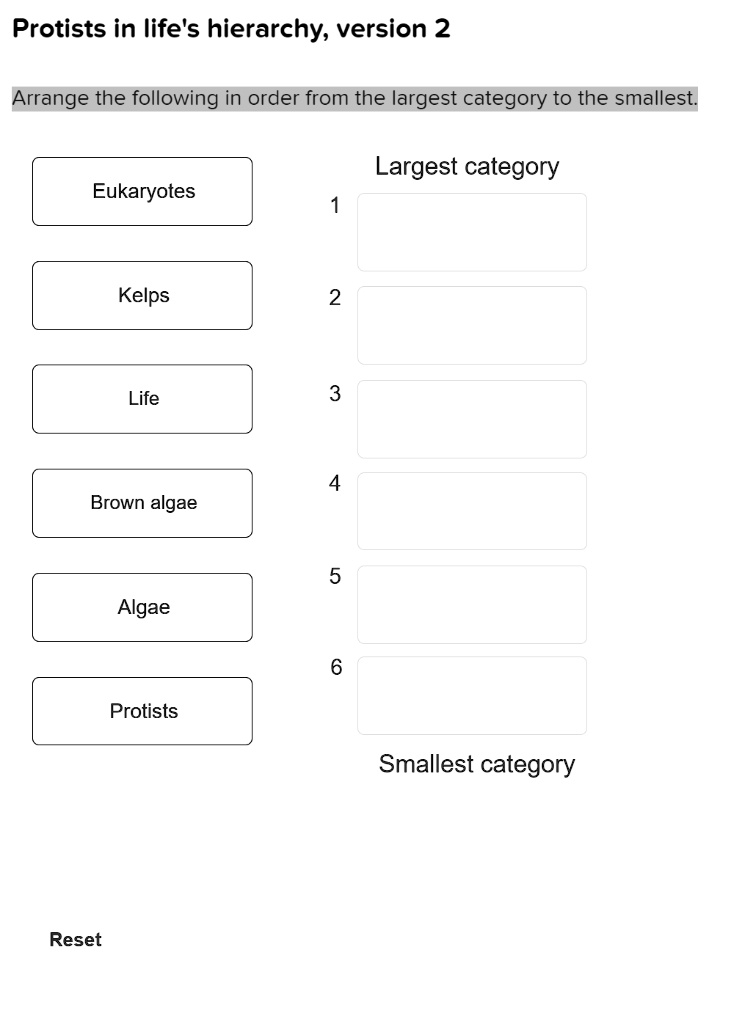The height and width of the screenshot is (1024, 756).
Task: Click slot 6 above Smallest category
Action: tap(471, 695)
